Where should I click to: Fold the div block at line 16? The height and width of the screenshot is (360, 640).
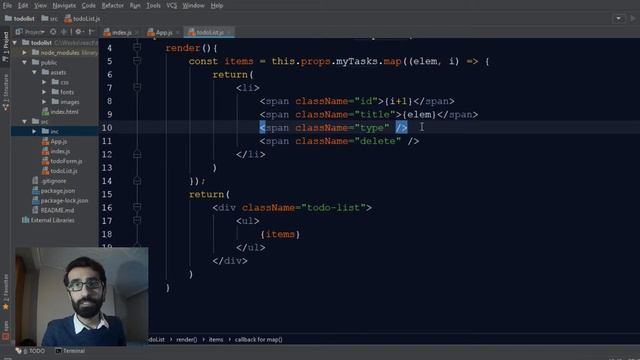pyautogui.click(x=137, y=207)
